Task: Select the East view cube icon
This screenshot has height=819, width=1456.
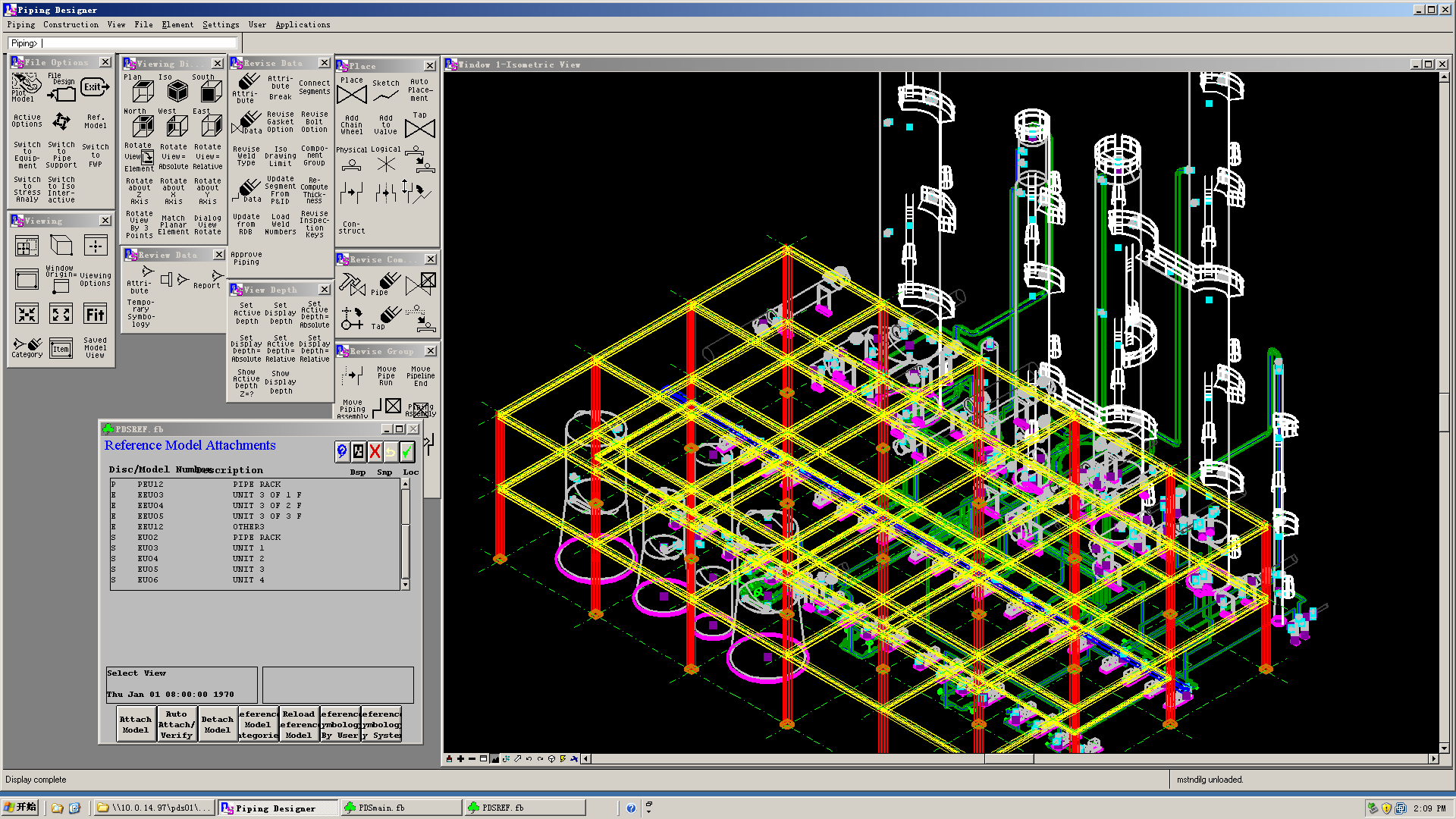Action: click(x=211, y=126)
